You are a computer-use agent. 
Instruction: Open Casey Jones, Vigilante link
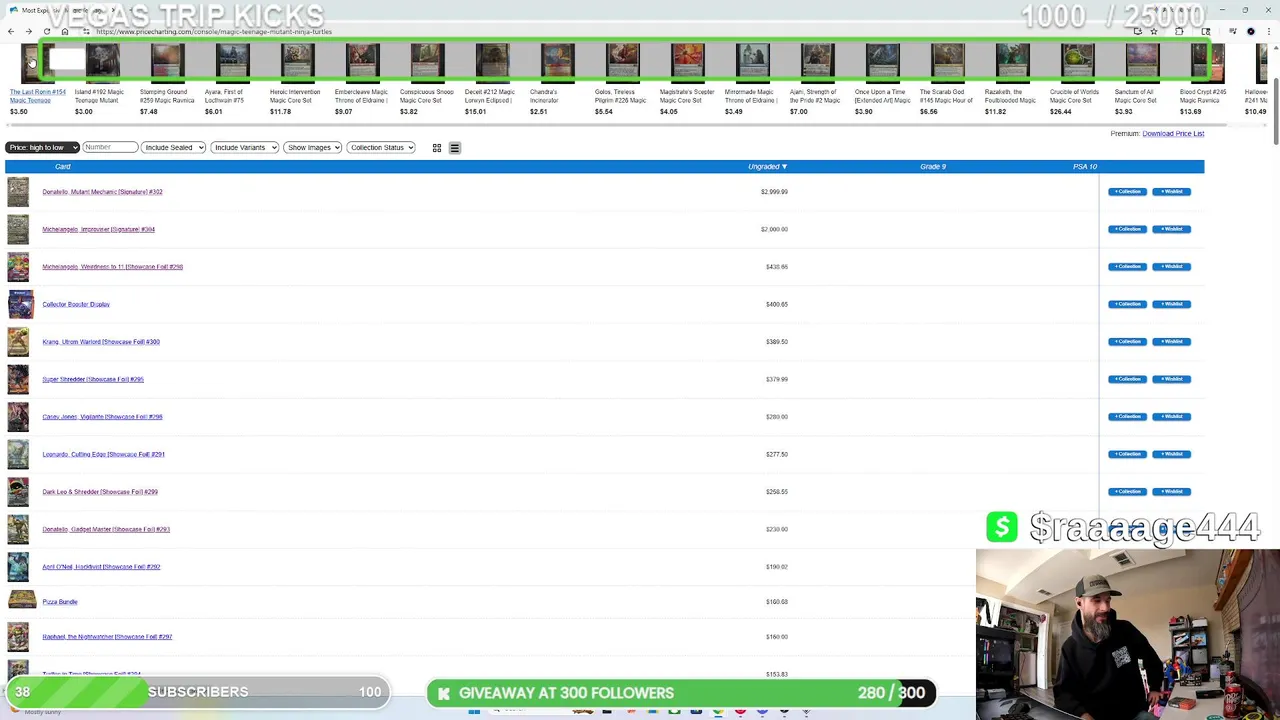[102, 417]
